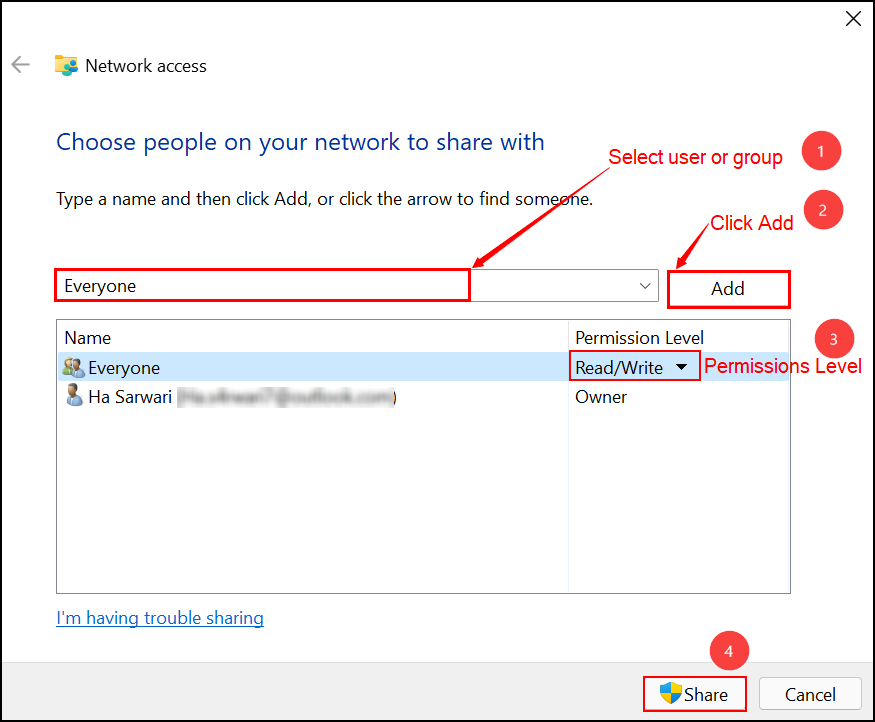Click the UAC shield icon on Share button
The width and height of the screenshot is (875, 722).
pyautogui.click(x=670, y=694)
